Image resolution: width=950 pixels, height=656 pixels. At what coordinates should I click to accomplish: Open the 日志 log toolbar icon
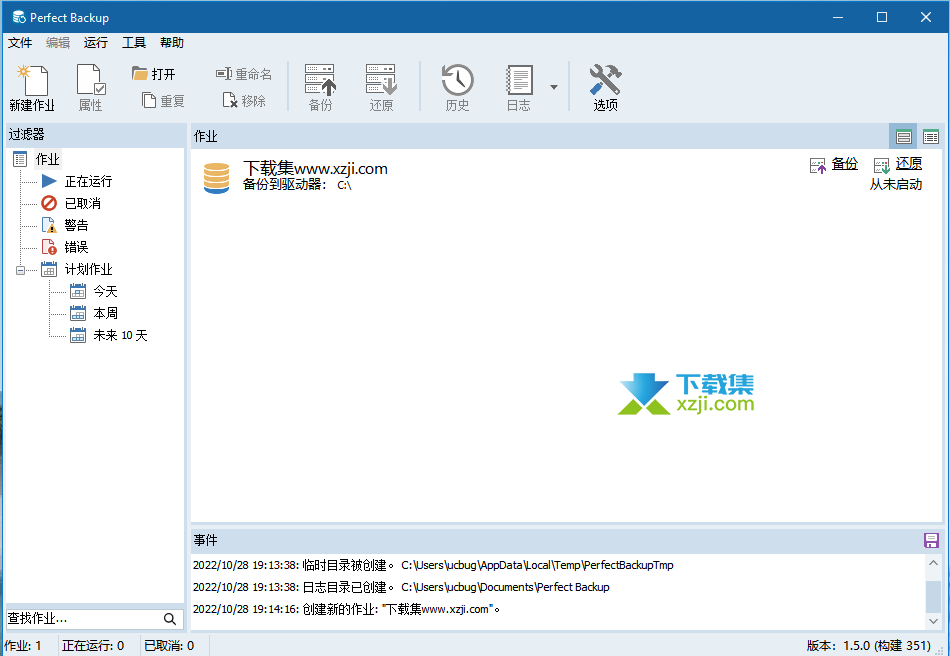pyautogui.click(x=519, y=87)
